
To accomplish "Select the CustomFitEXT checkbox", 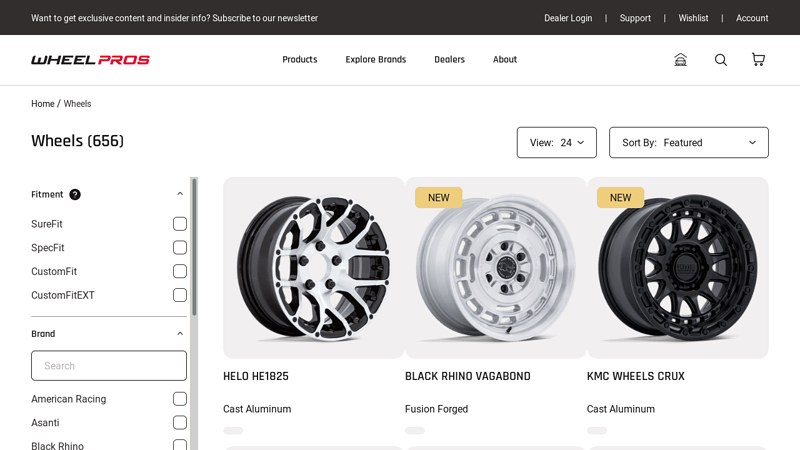I will pos(180,295).
